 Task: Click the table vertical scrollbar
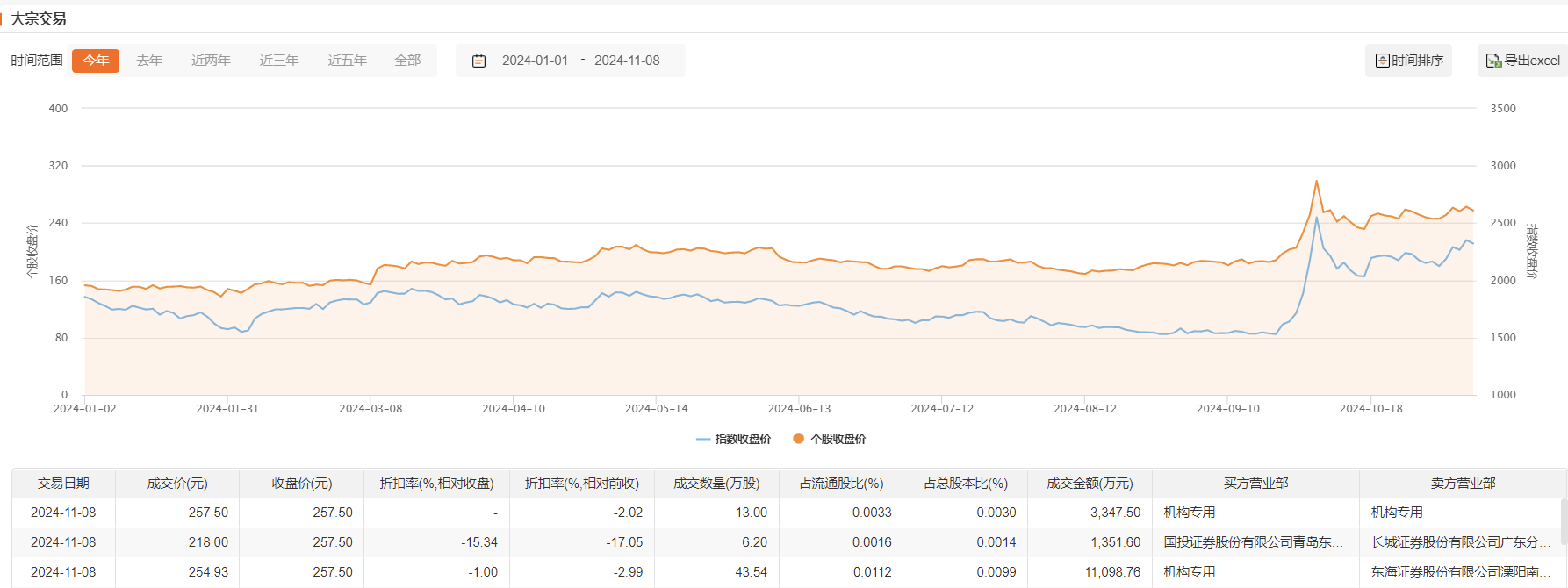(1563, 522)
